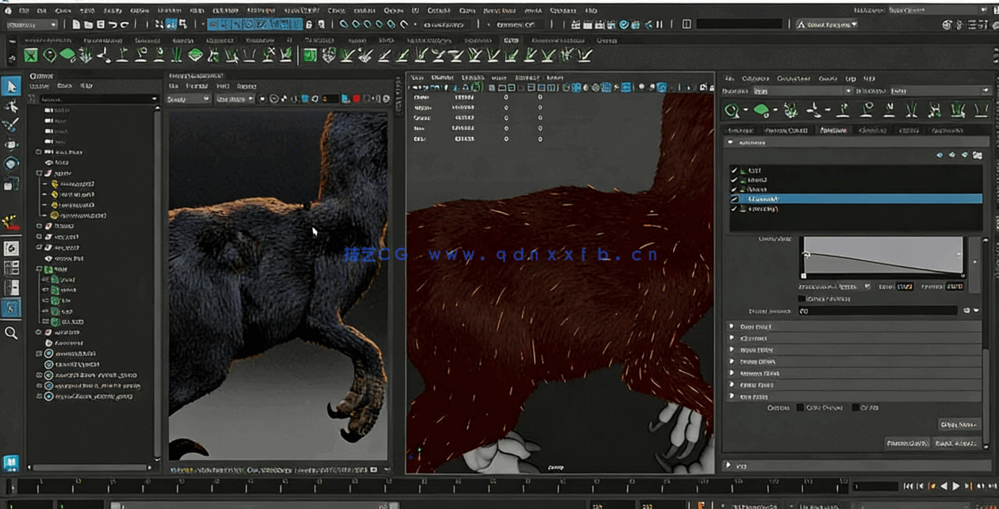Screen dimensions: 999x509
Task: Enable the checkbox below the ramp graph
Action: click(802, 299)
